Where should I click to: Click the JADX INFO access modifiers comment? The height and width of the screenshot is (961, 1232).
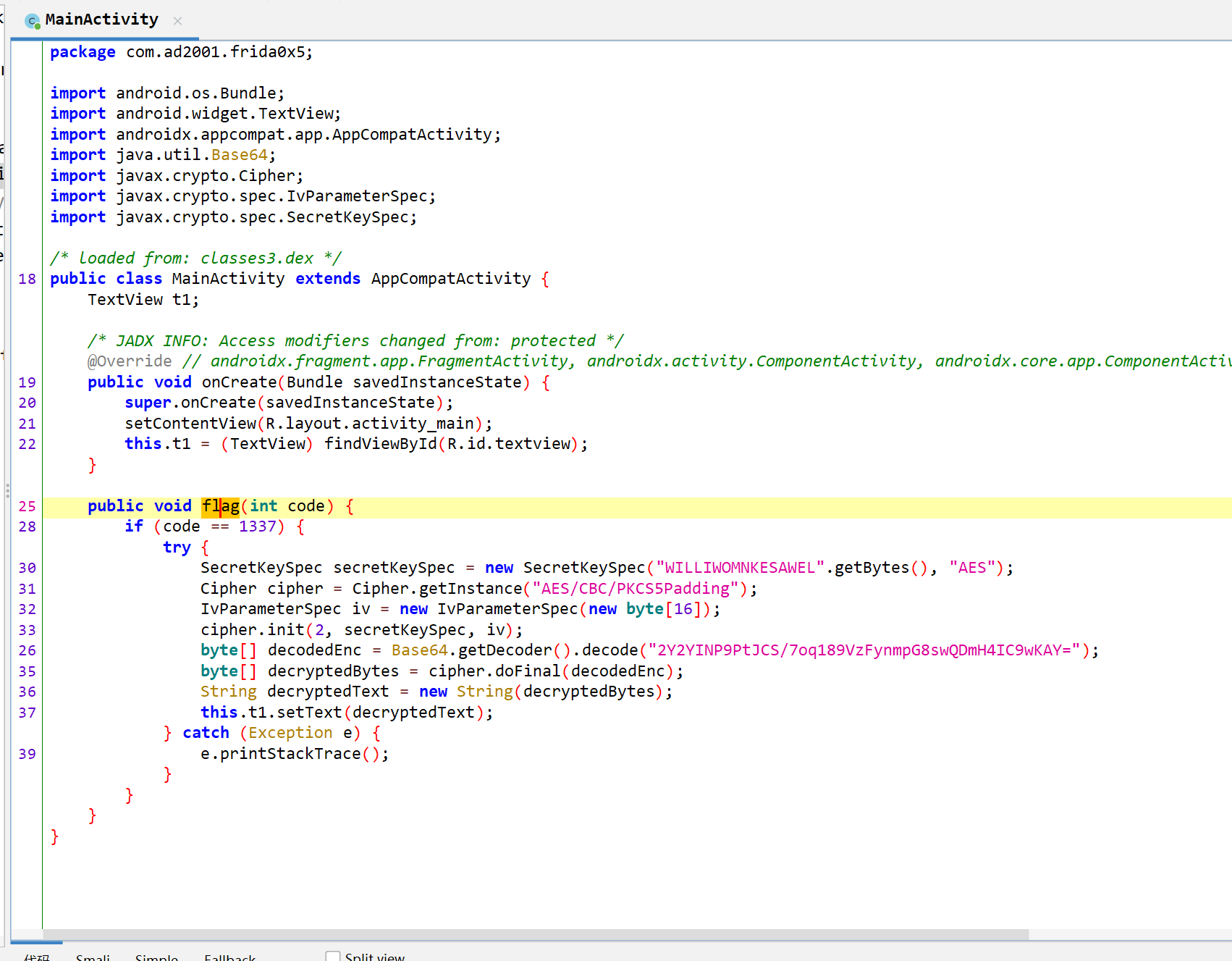tap(355, 341)
